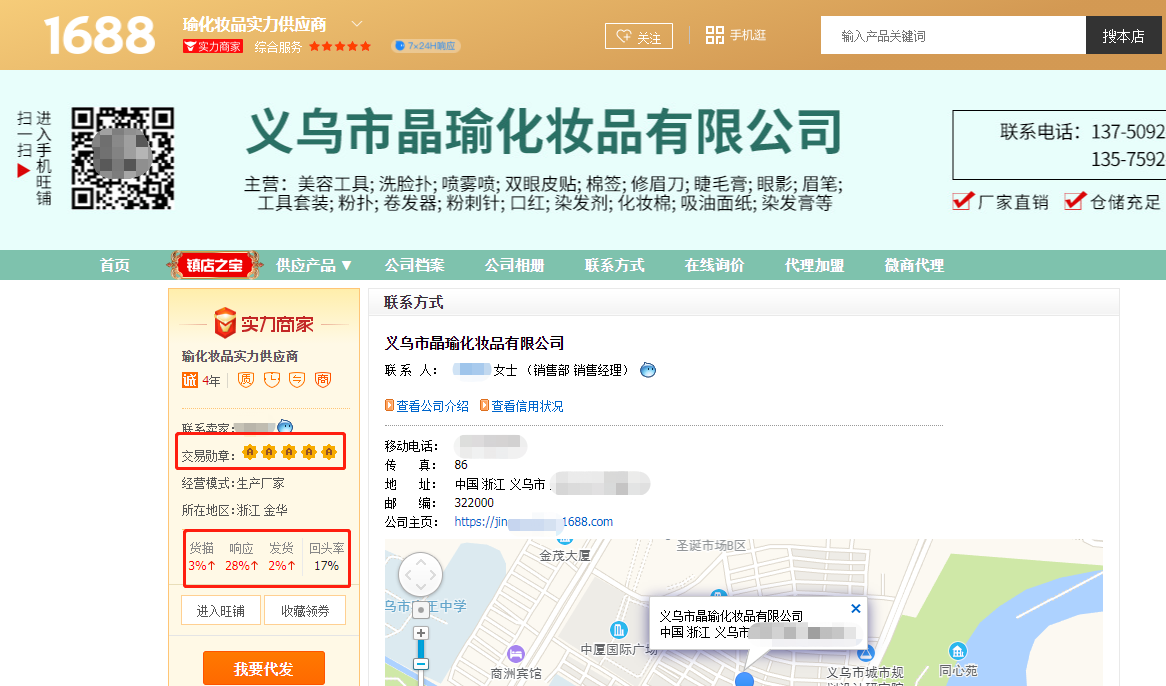Click the 发货 2% rating value
This screenshot has width=1166, height=686.
pyautogui.click(x=282, y=566)
